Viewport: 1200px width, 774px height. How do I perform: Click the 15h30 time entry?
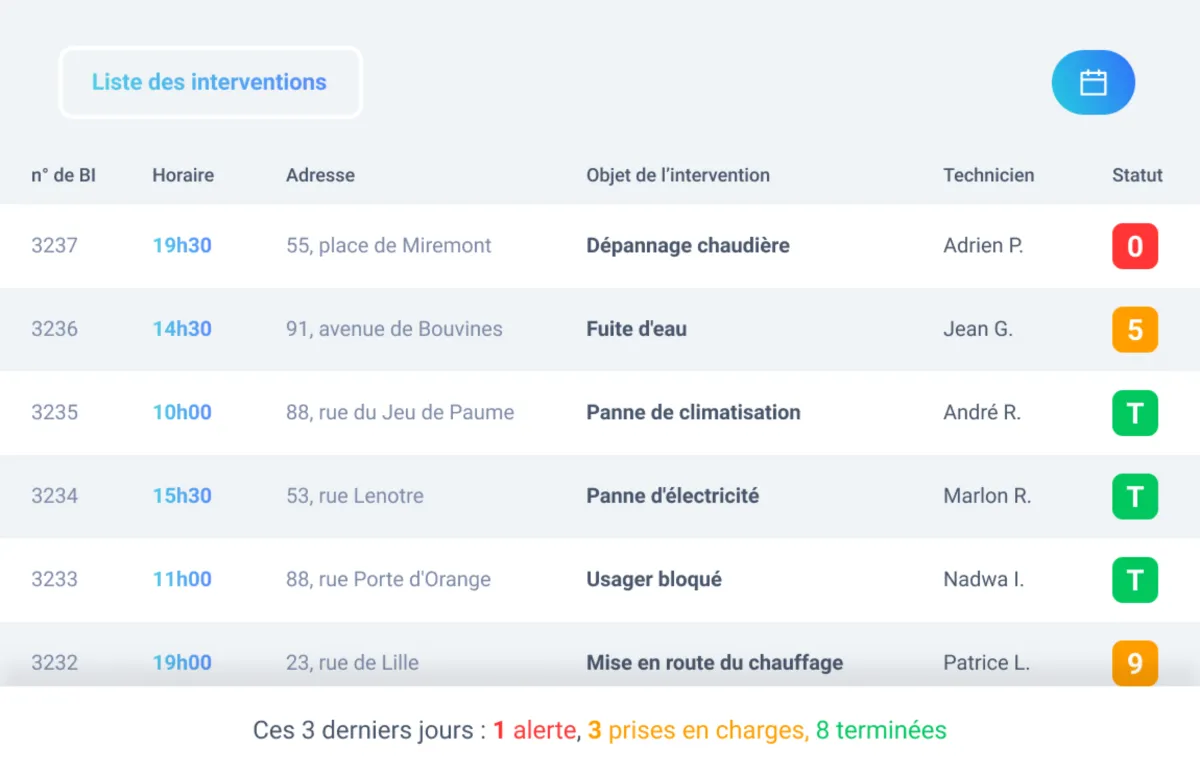182,496
